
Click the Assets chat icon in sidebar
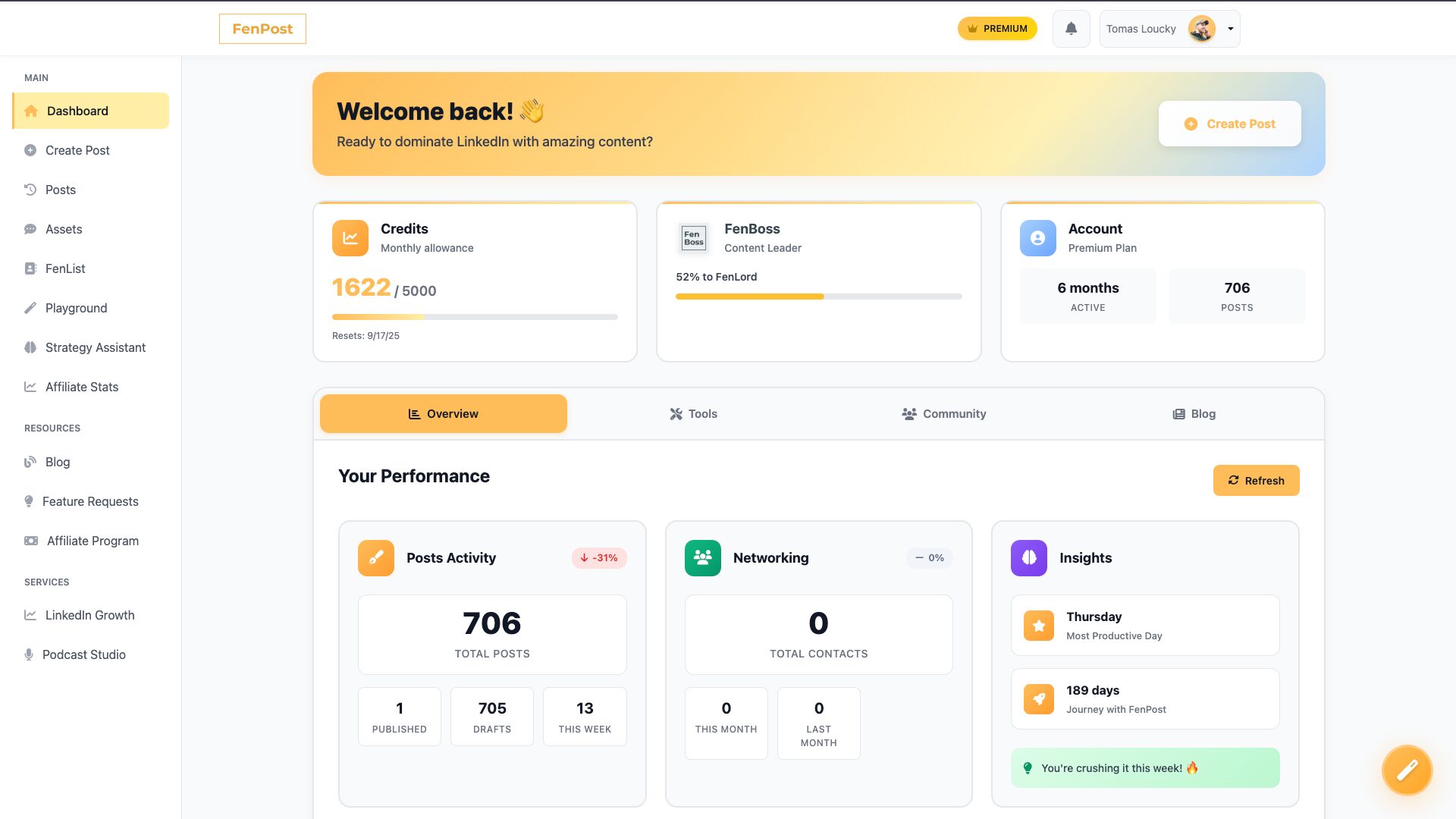click(x=30, y=229)
